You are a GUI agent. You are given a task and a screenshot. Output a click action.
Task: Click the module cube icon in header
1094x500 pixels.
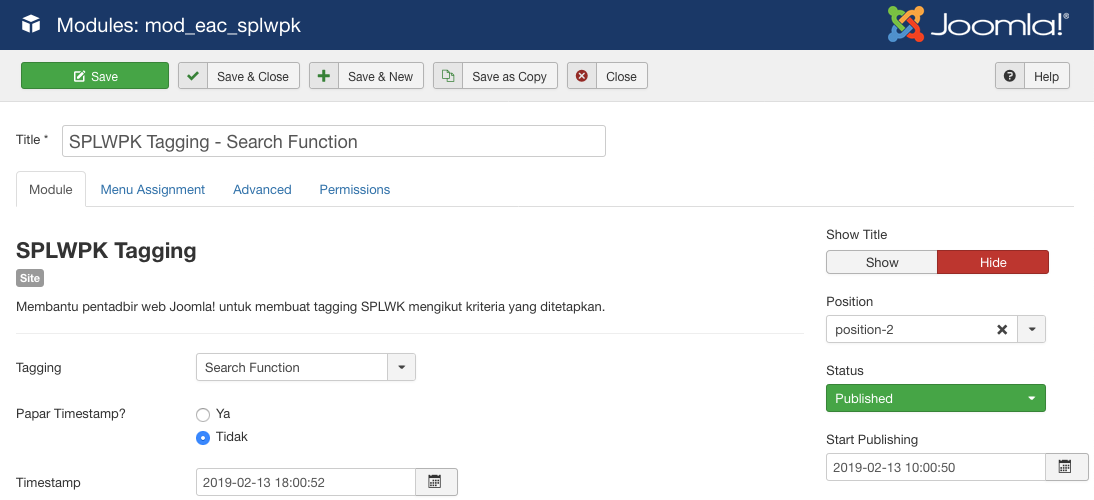coord(31,25)
